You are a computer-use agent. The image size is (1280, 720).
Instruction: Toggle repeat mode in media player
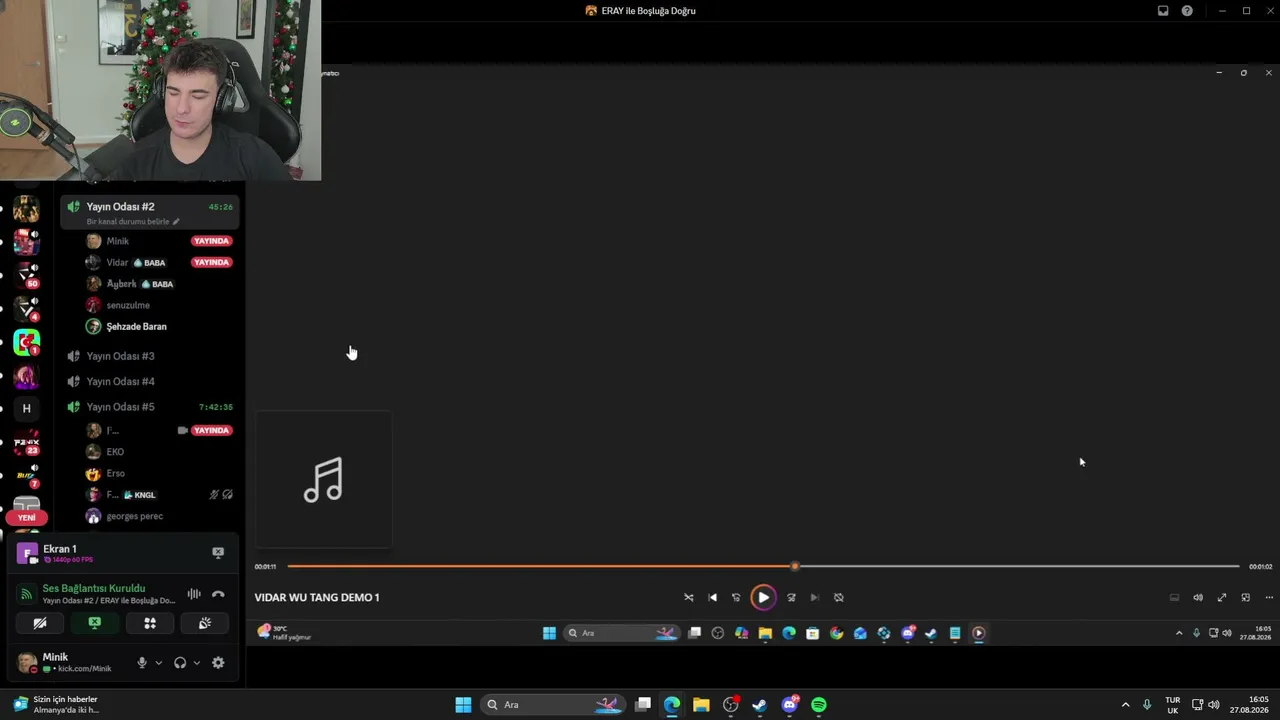(839, 597)
